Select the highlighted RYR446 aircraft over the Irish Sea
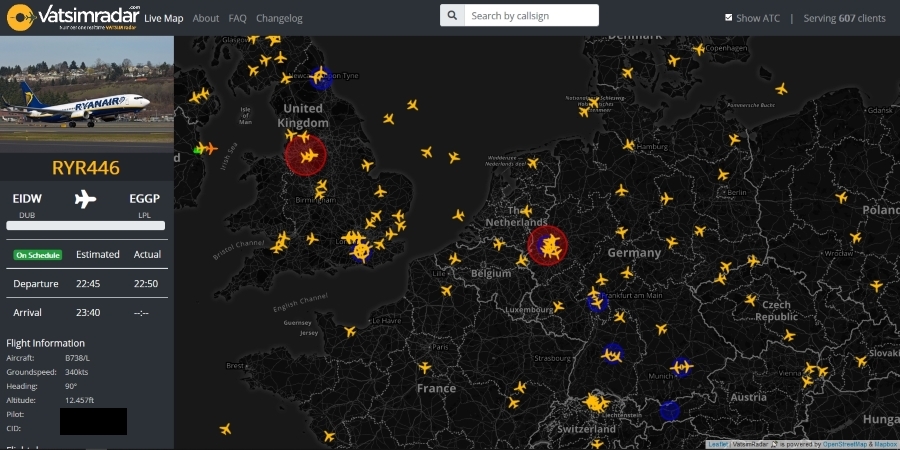Image resolution: width=900 pixels, height=450 pixels. click(208, 149)
